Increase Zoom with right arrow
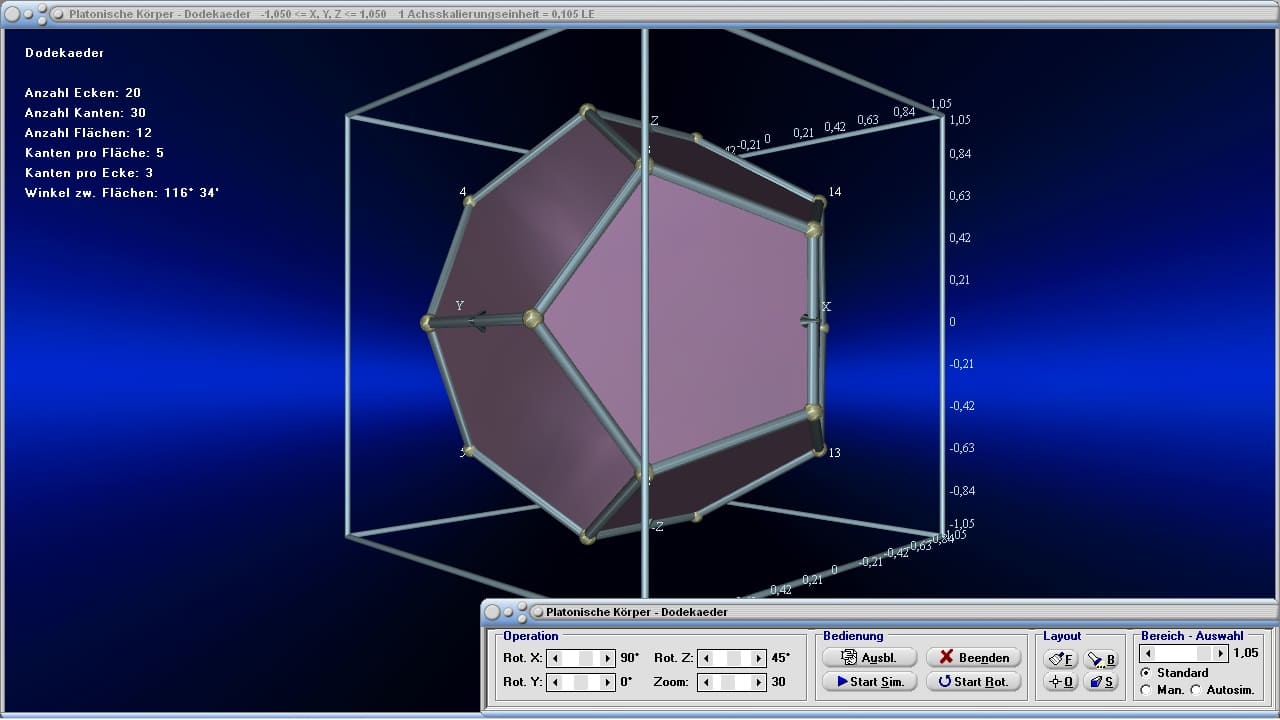 pos(758,682)
